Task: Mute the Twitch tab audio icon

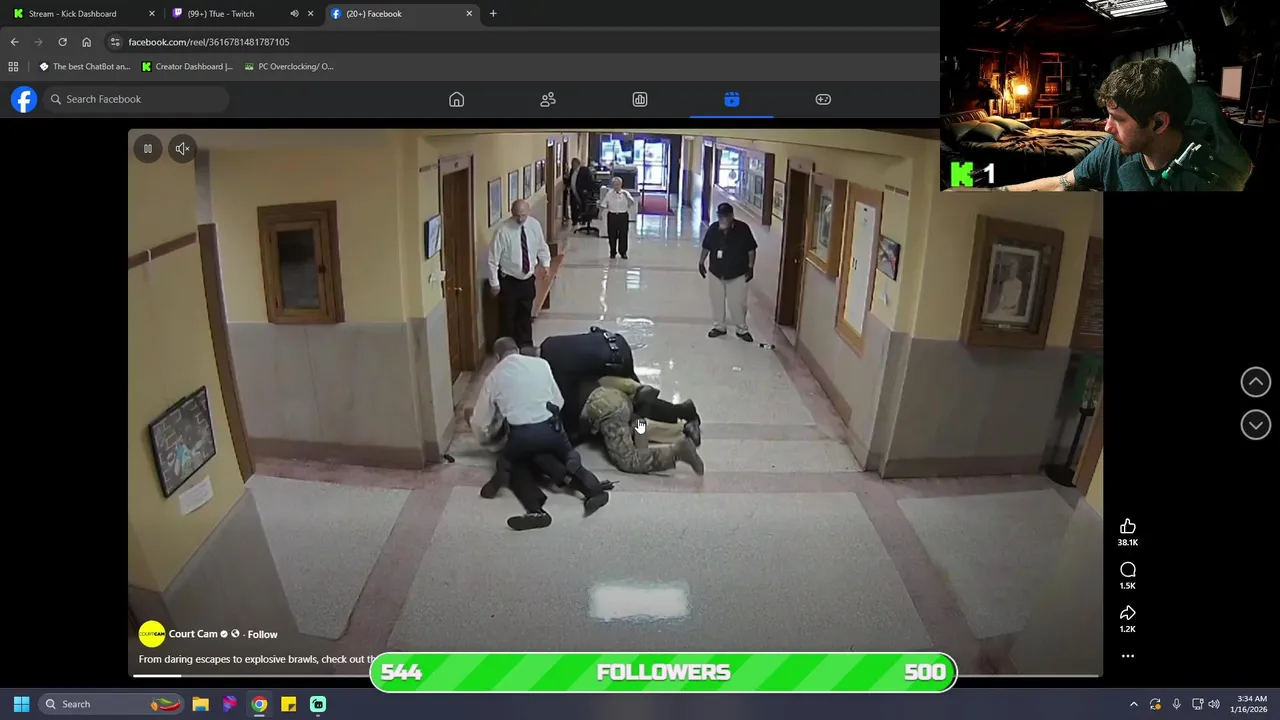Action: tap(294, 14)
